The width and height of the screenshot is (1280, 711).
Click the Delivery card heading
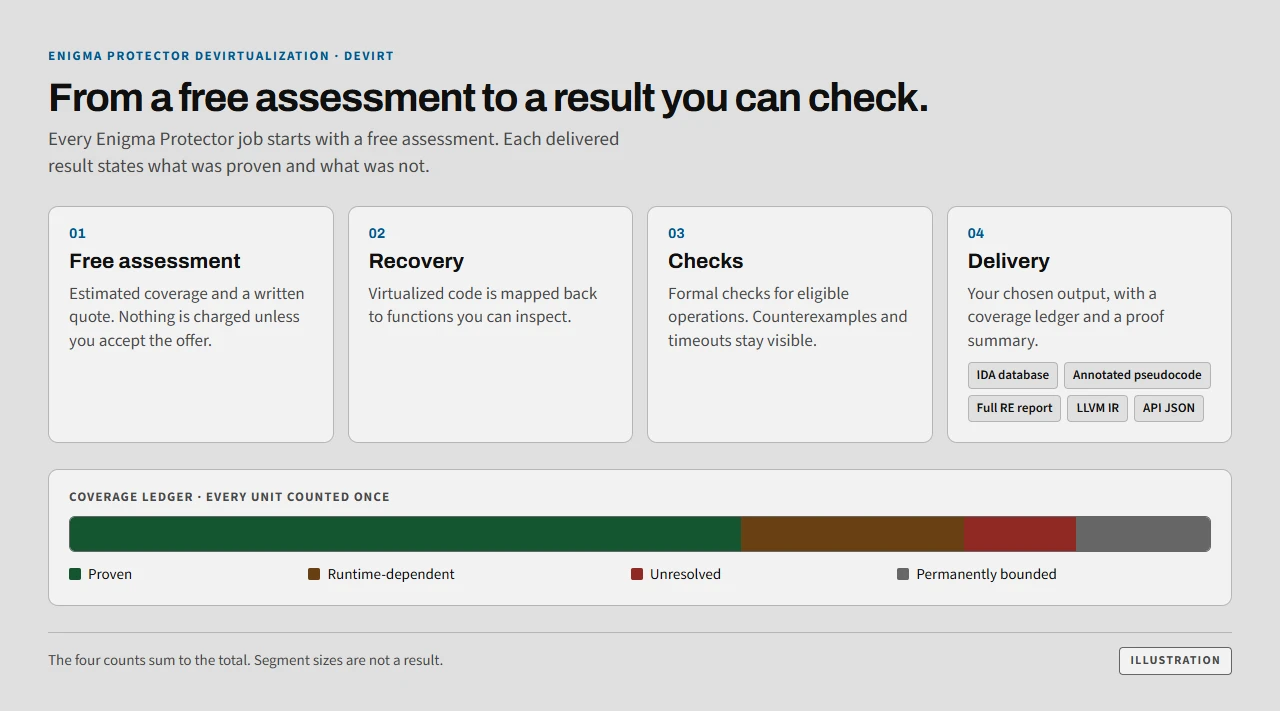(x=1008, y=261)
